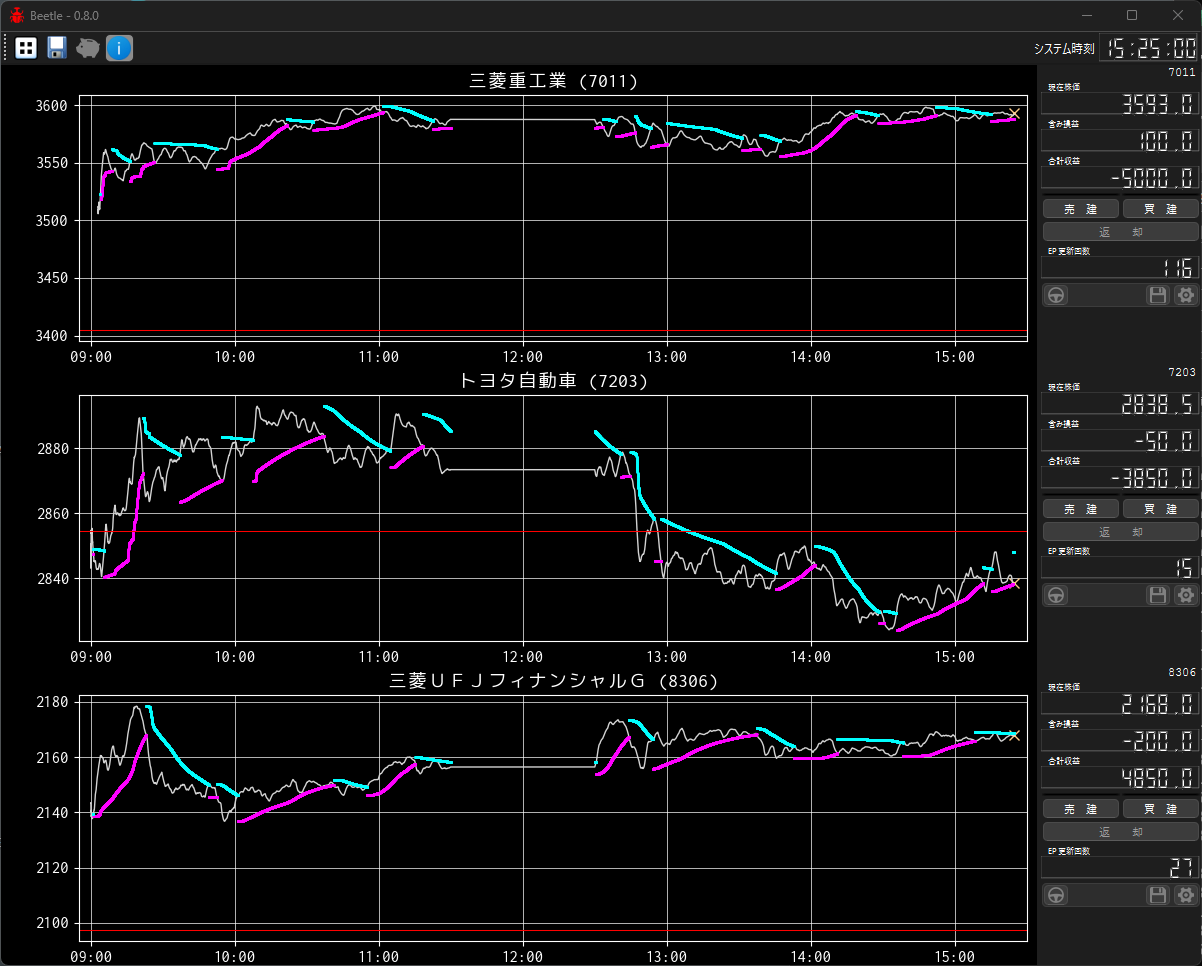Screen dimensions: 1202x966
Task: Maximize the Beetle window
Action: 1132,15
